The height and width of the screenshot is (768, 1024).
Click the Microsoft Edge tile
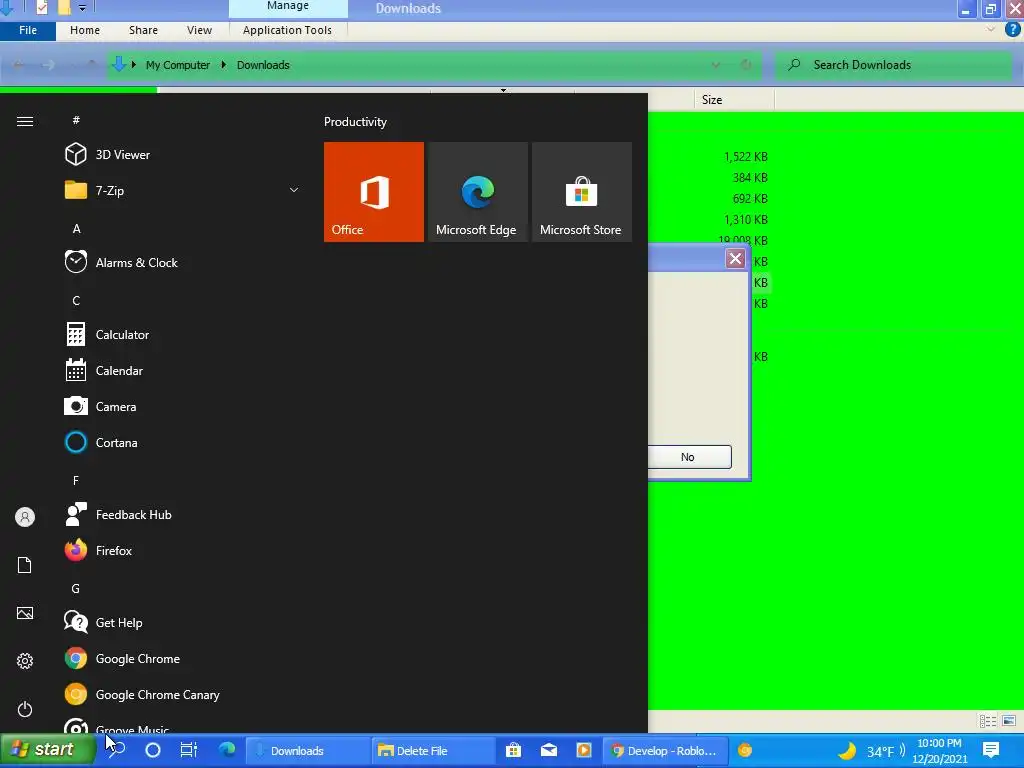[477, 192]
